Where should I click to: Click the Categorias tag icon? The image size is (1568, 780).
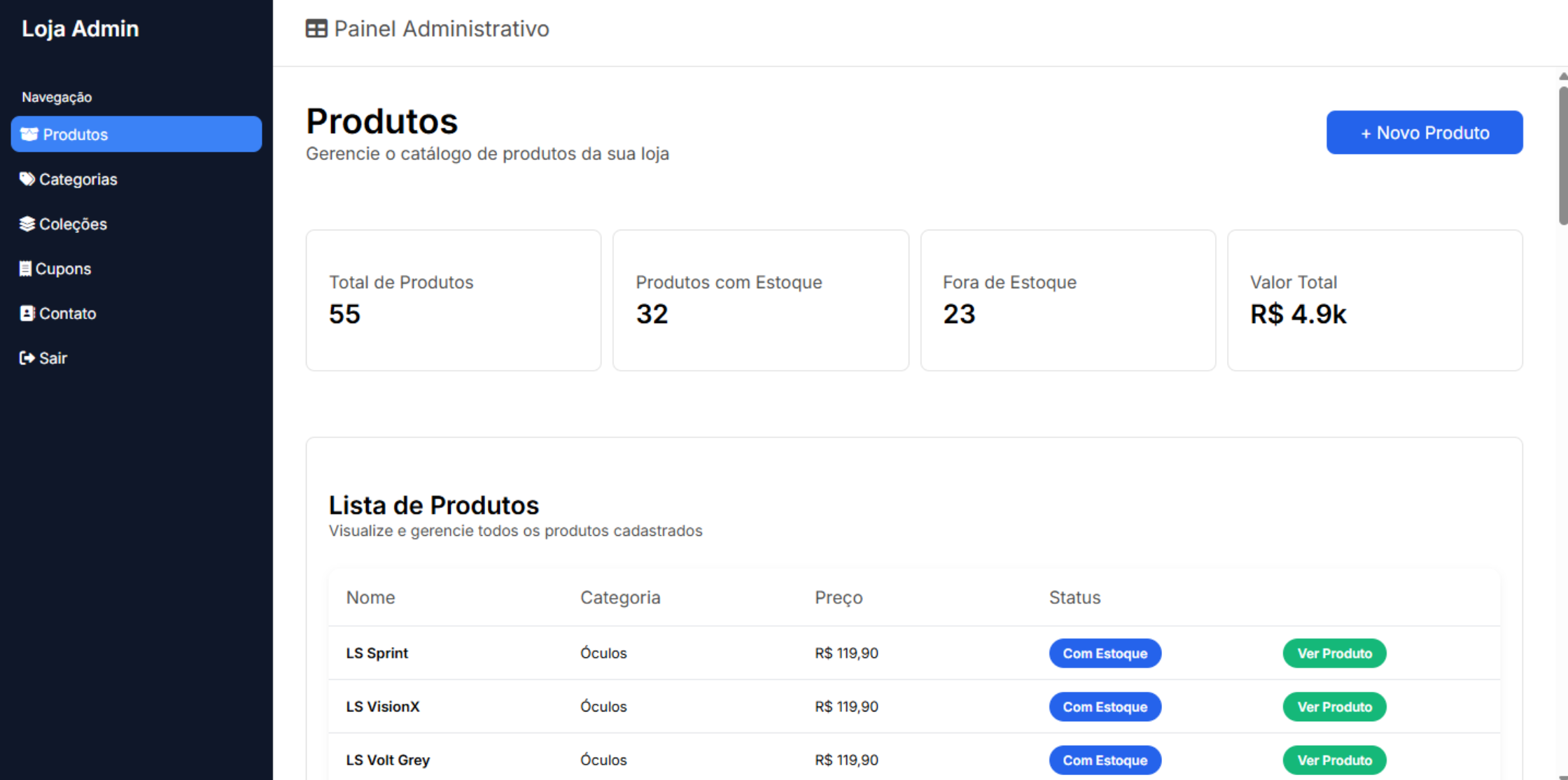(27, 179)
